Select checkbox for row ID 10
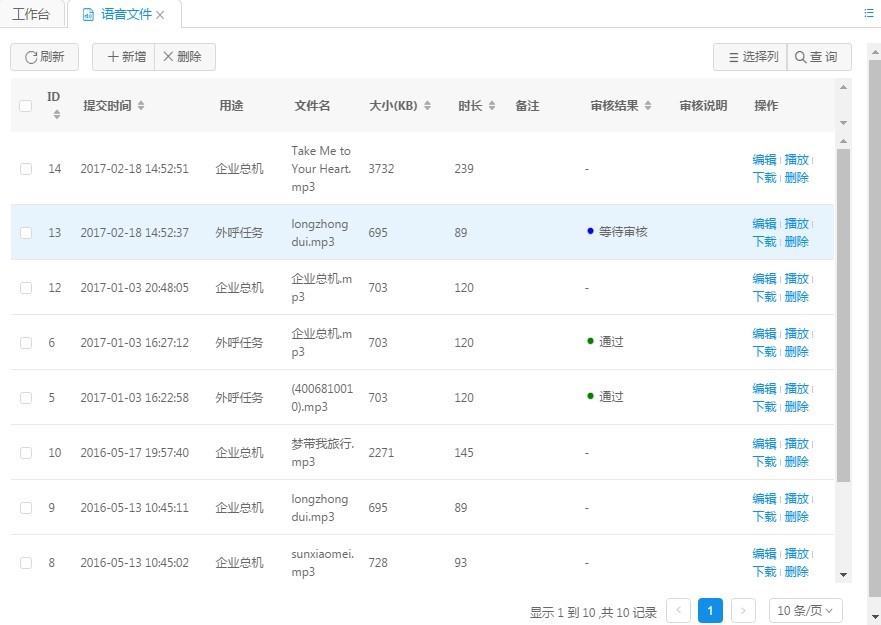The image size is (881, 625). point(26,453)
